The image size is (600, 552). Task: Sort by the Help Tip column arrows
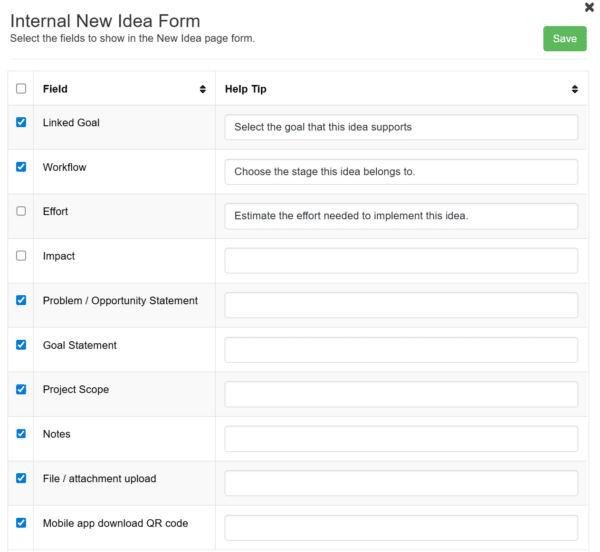pos(575,89)
